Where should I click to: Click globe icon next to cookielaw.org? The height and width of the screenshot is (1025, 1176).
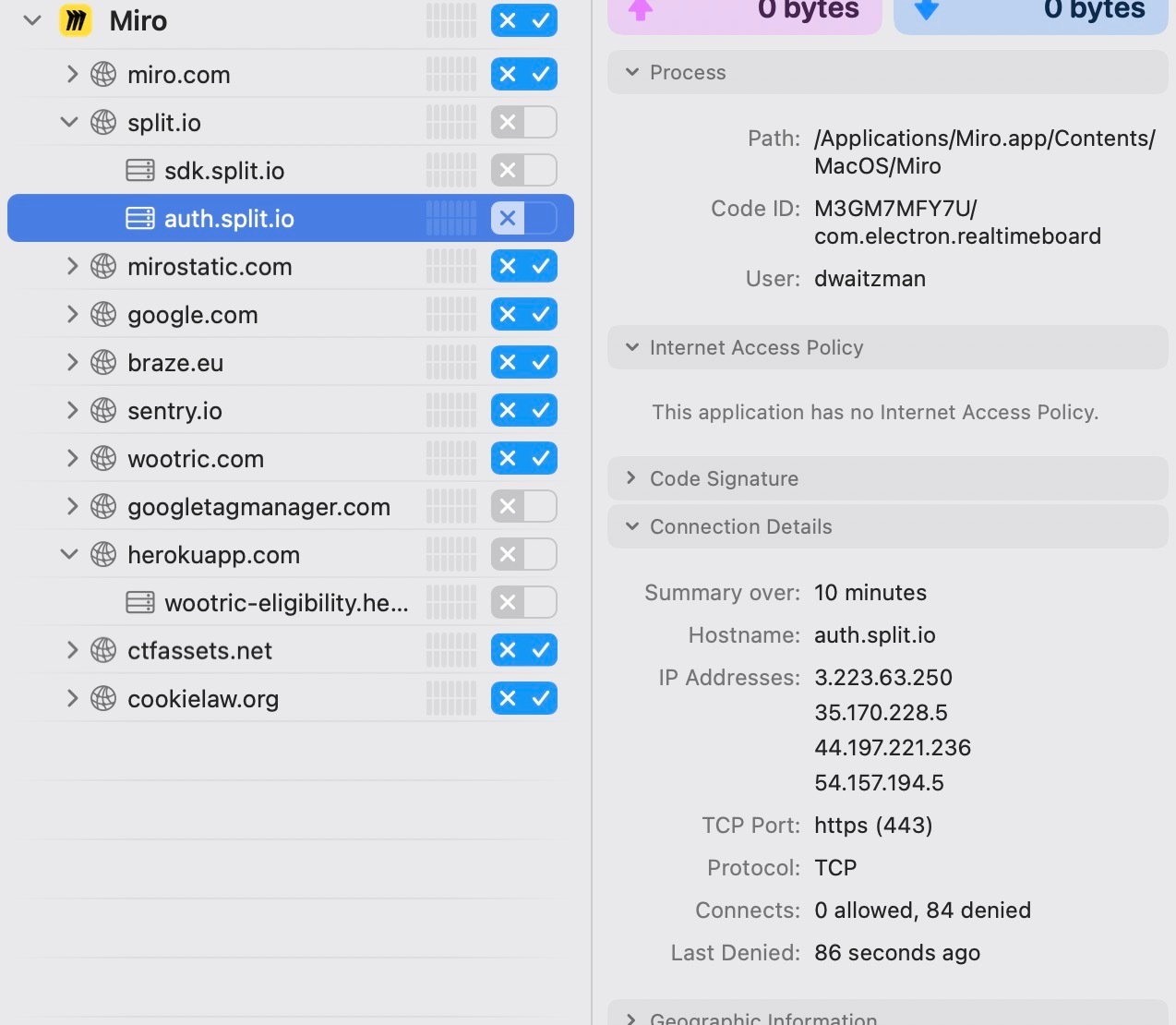pos(103,698)
